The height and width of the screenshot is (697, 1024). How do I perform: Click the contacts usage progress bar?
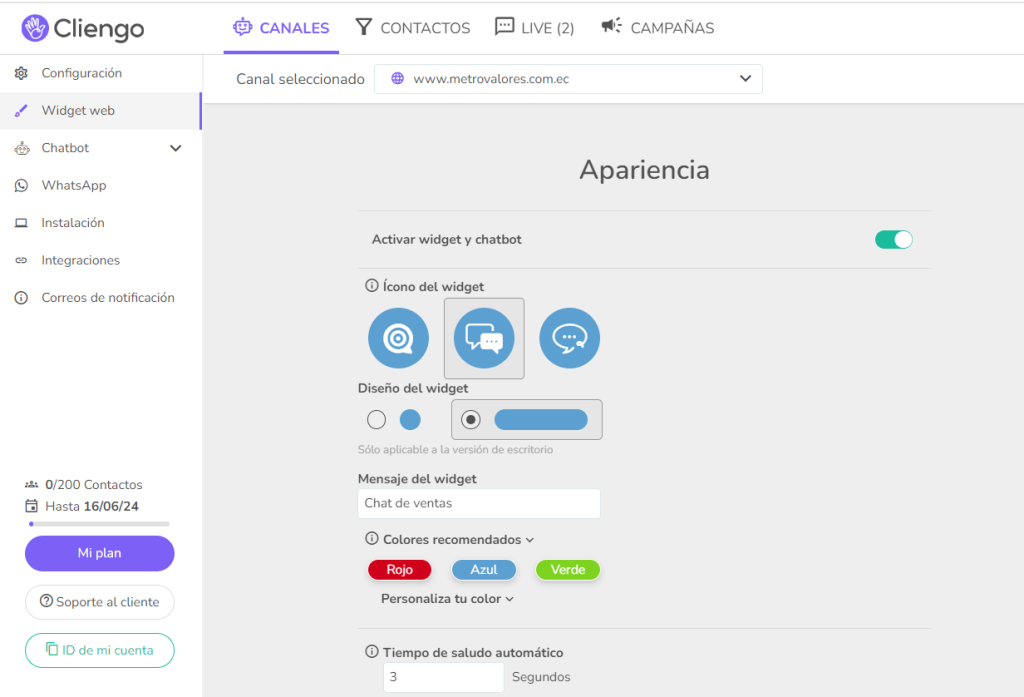99,524
